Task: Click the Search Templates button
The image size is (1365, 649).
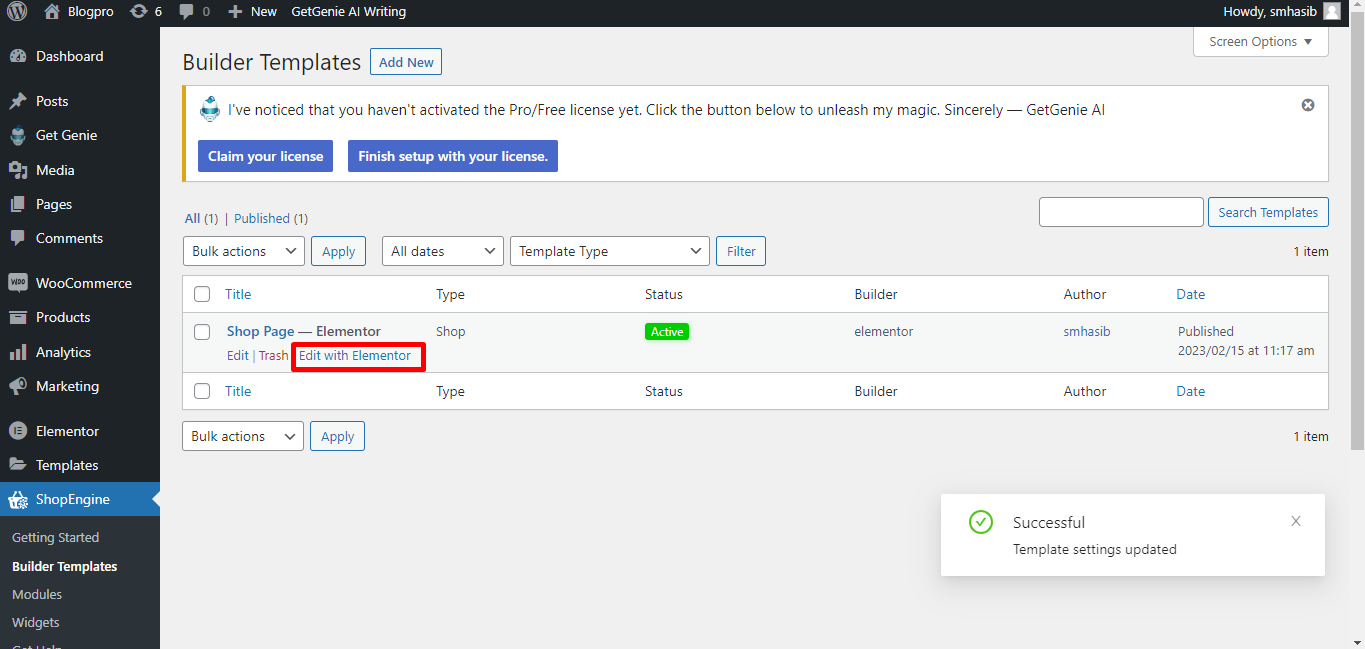Action: [1268, 212]
